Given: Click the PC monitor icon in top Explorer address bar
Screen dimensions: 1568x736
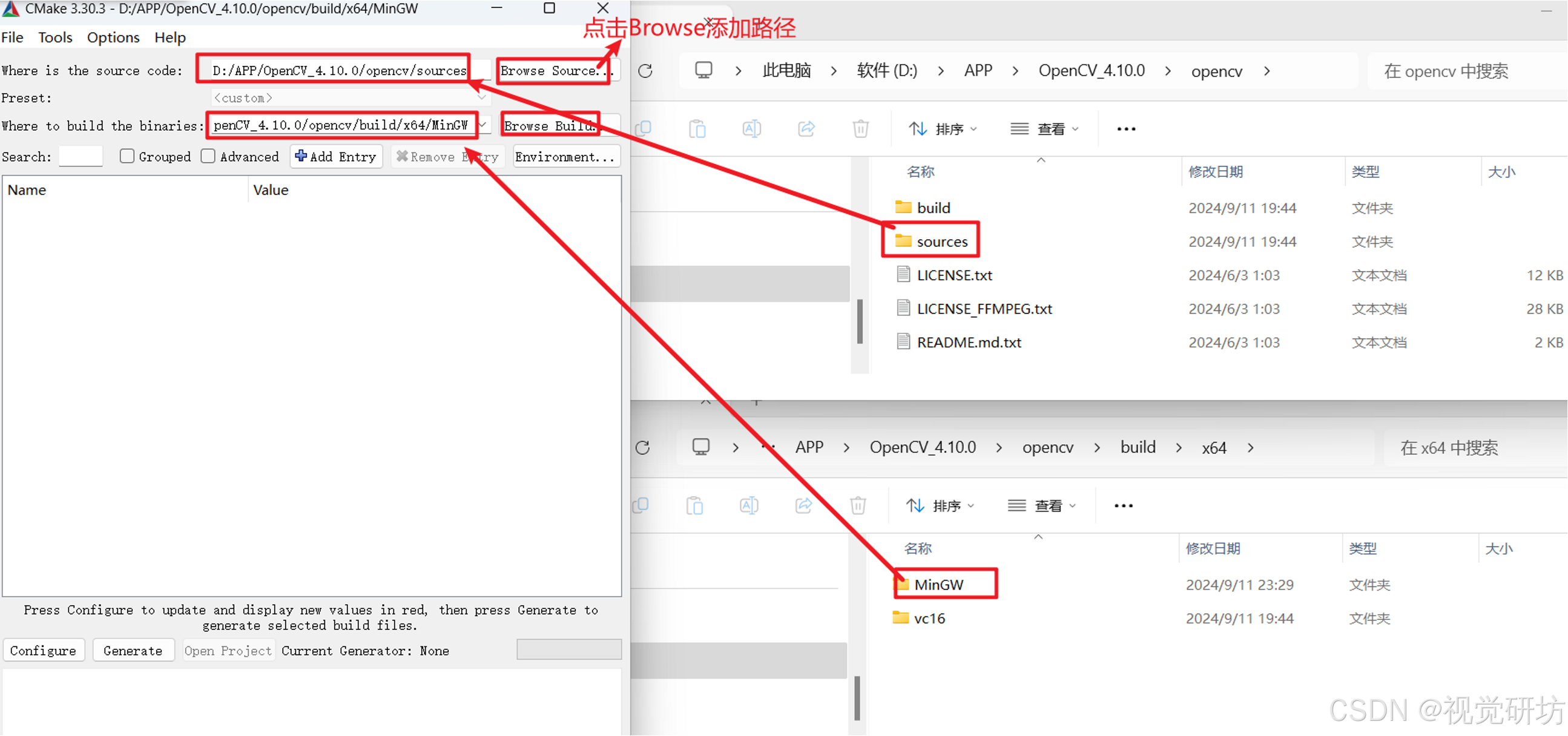Looking at the screenshot, I should (x=703, y=70).
